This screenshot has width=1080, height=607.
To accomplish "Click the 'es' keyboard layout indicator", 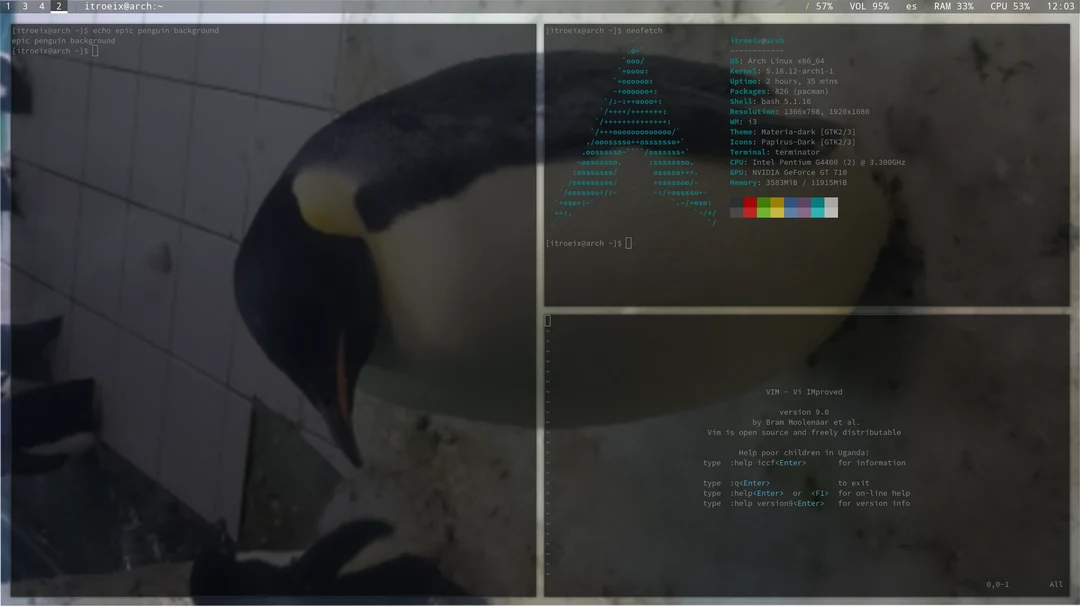I will click(x=911, y=6).
